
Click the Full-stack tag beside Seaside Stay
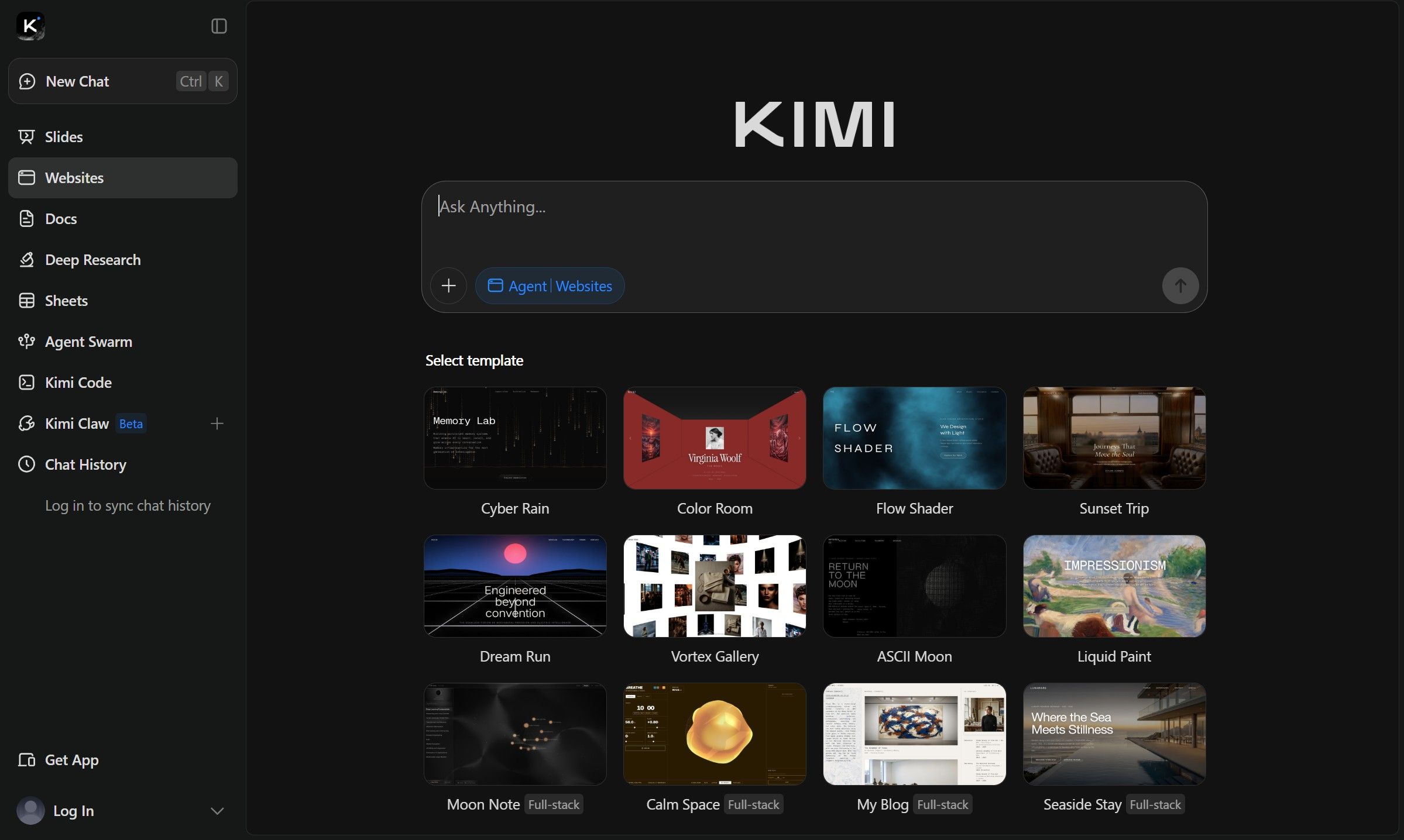pos(1155,804)
